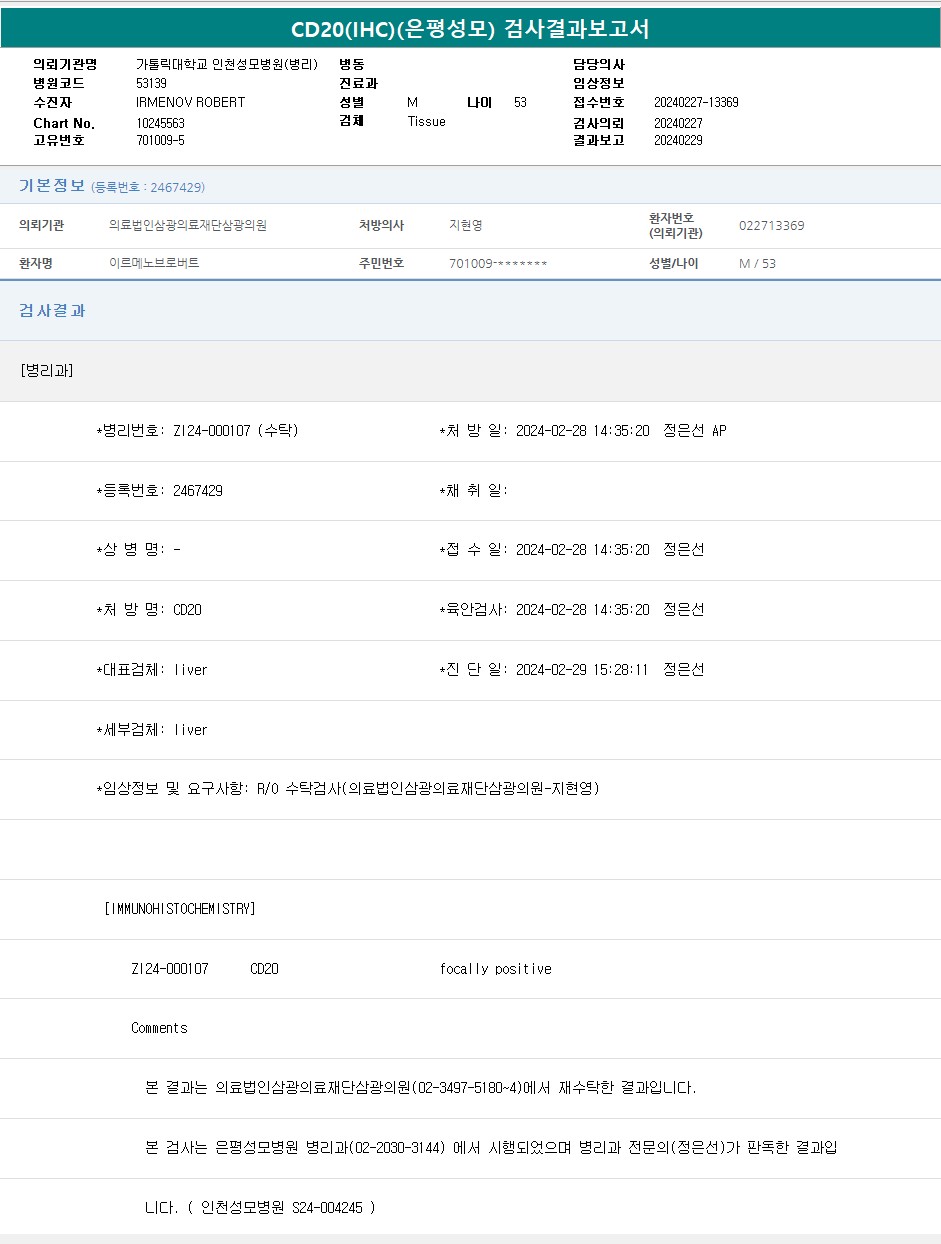Click the Chart No. value 10245563
Image resolution: width=941 pixels, height=1244 pixels.
[160, 123]
